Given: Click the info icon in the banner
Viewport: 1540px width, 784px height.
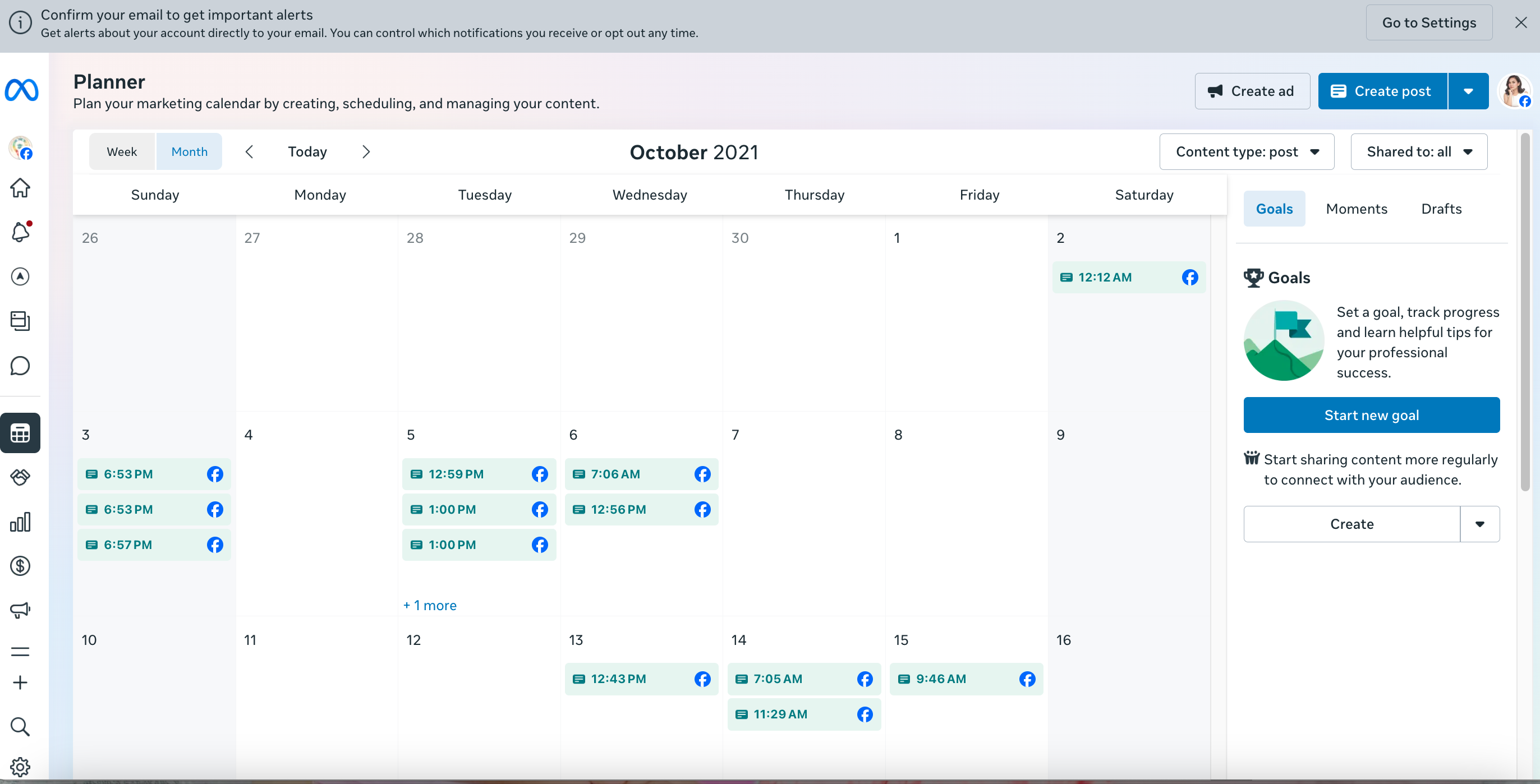Looking at the screenshot, I should tap(20, 22).
